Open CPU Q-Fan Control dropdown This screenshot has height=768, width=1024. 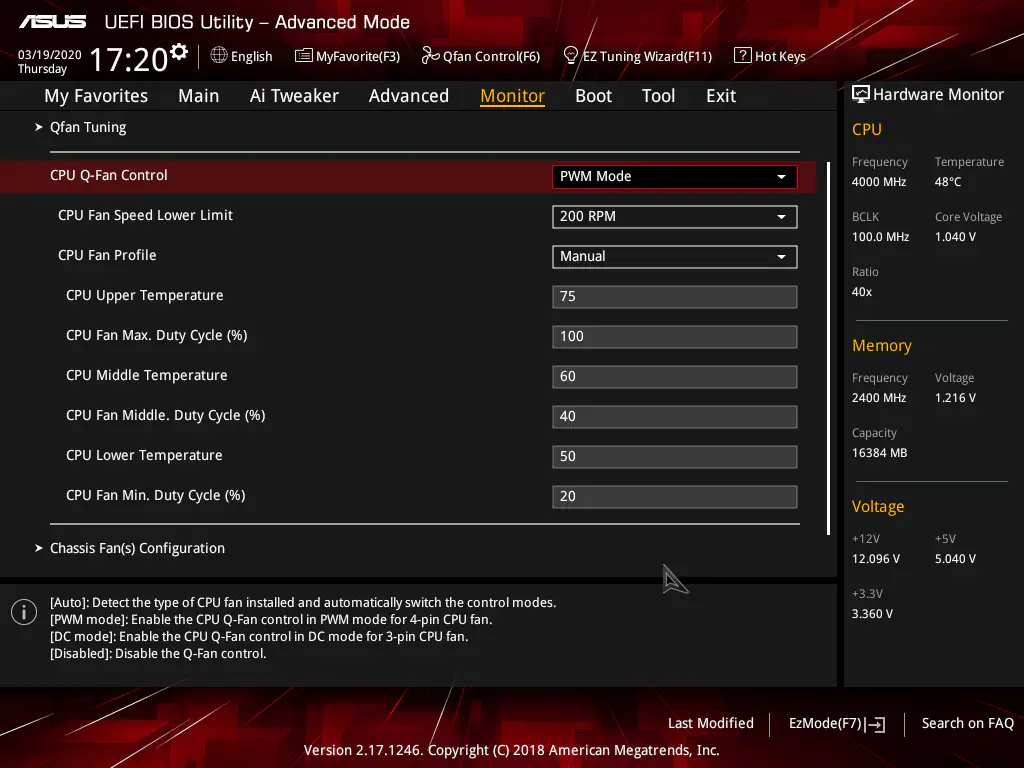(674, 177)
